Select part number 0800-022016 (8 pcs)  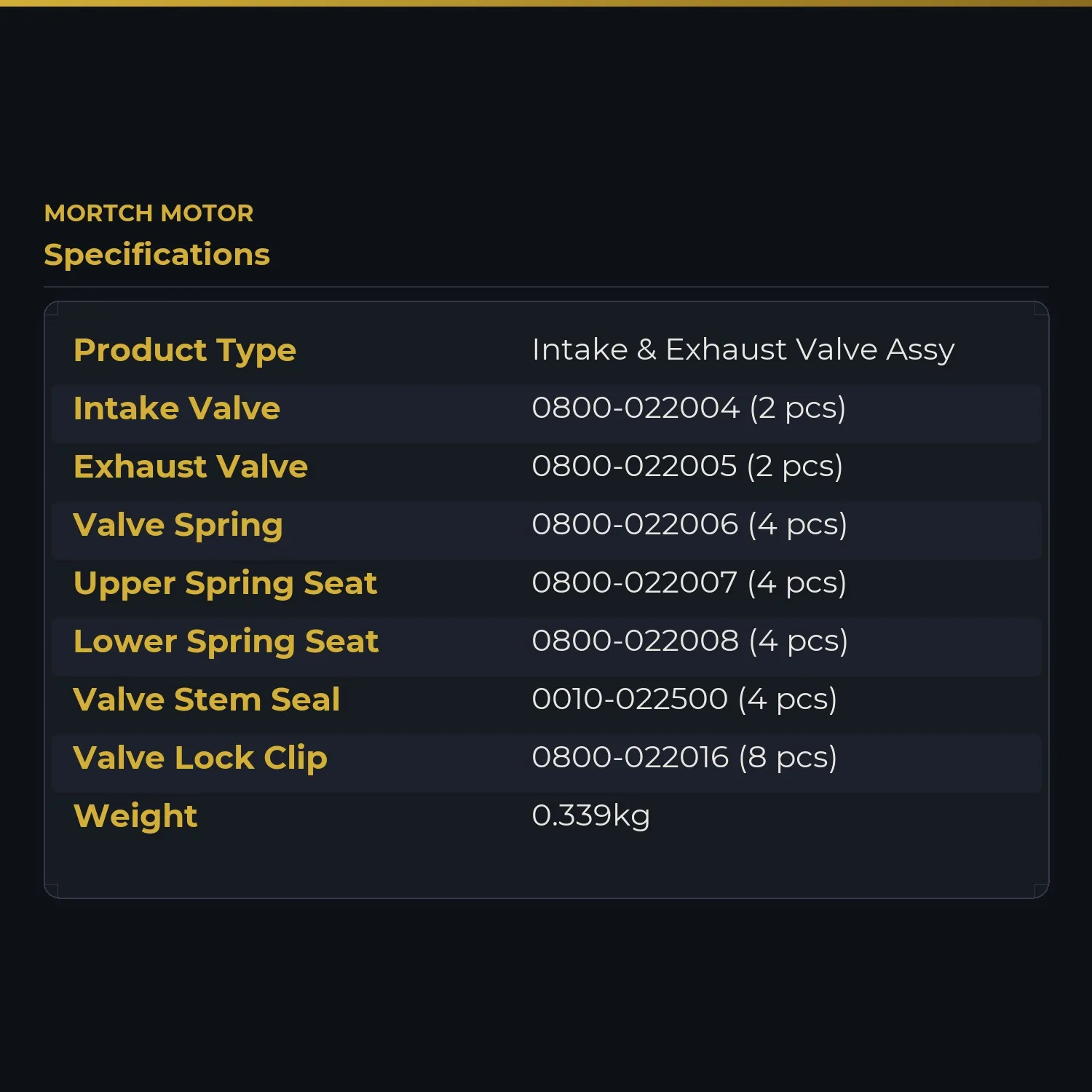pyautogui.click(x=684, y=757)
